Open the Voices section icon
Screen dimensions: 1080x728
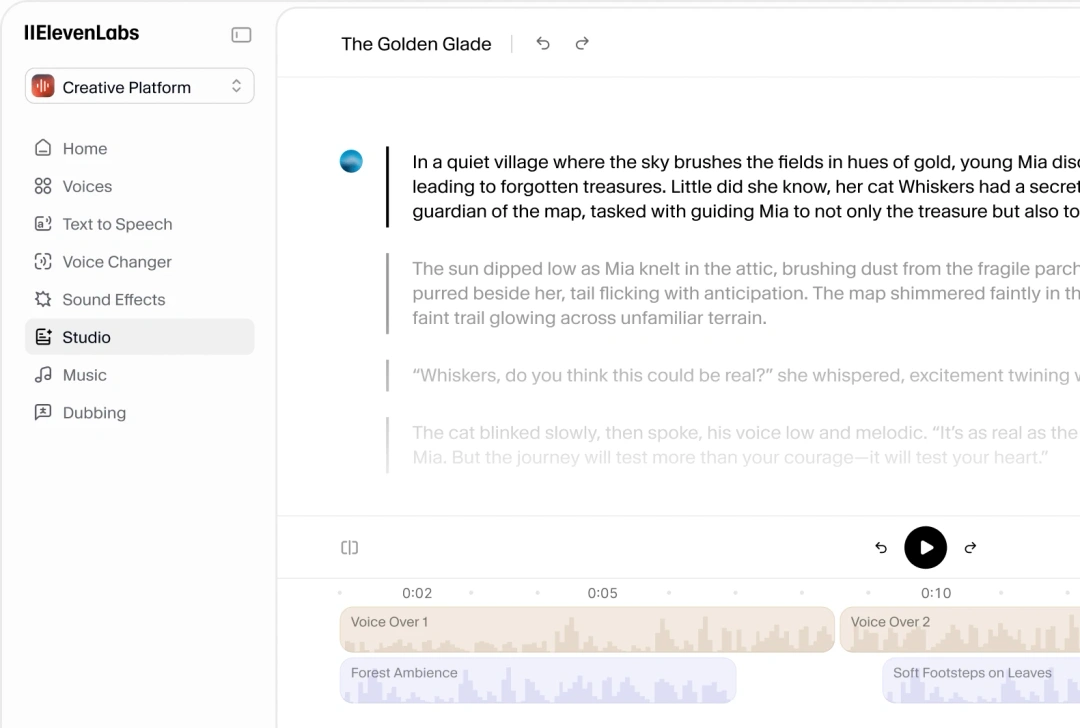pos(43,186)
